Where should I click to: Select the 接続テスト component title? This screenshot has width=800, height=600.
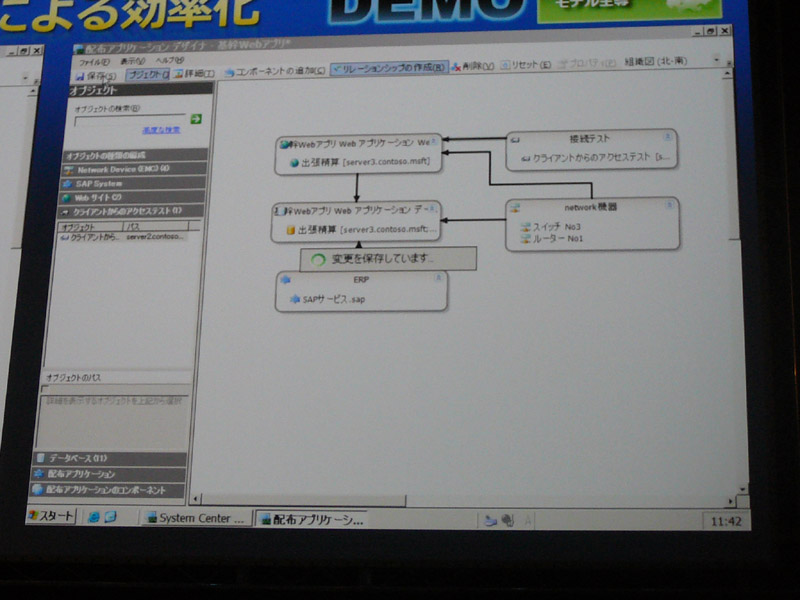589,138
